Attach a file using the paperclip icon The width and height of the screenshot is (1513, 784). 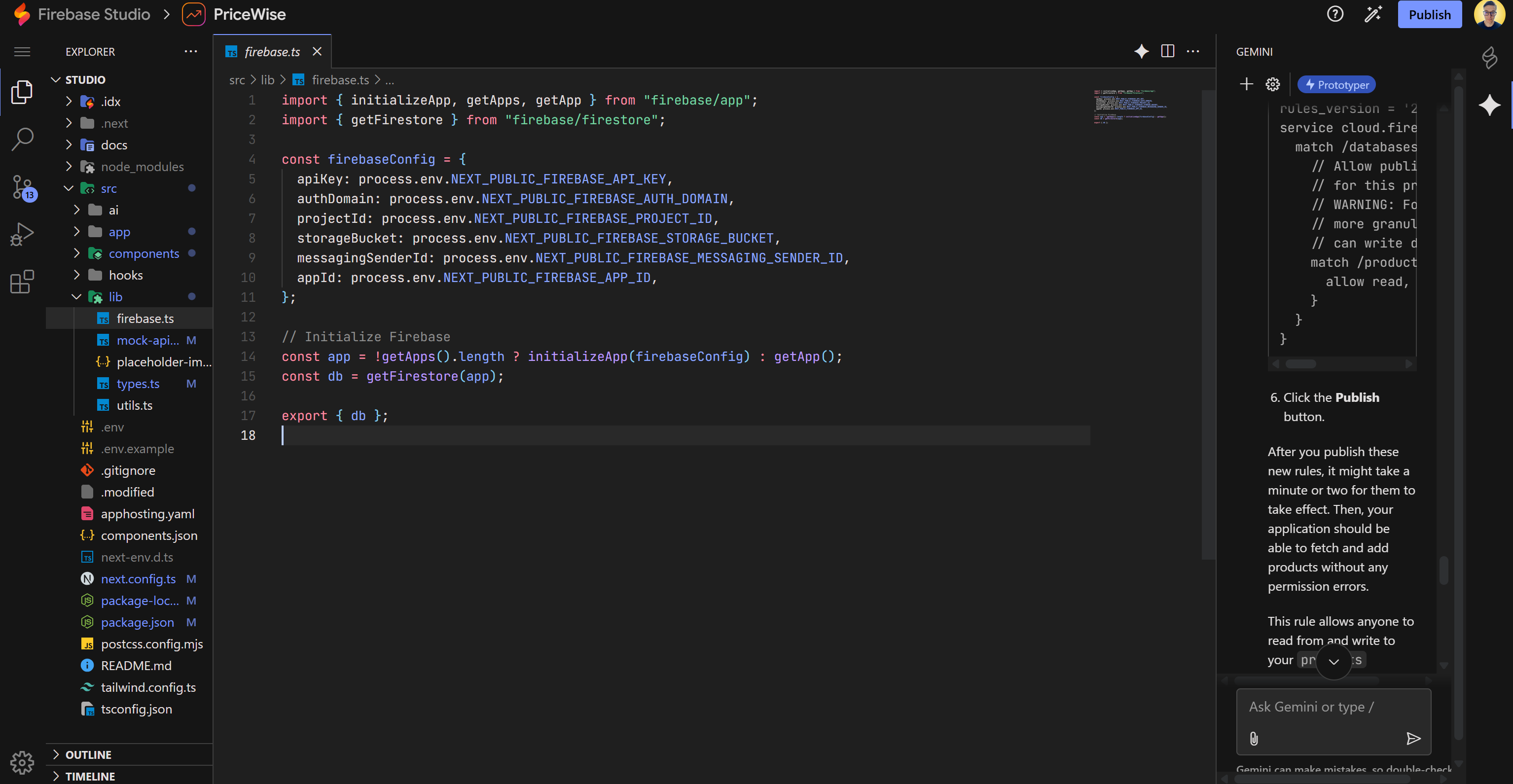click(x=1255, y=739)
